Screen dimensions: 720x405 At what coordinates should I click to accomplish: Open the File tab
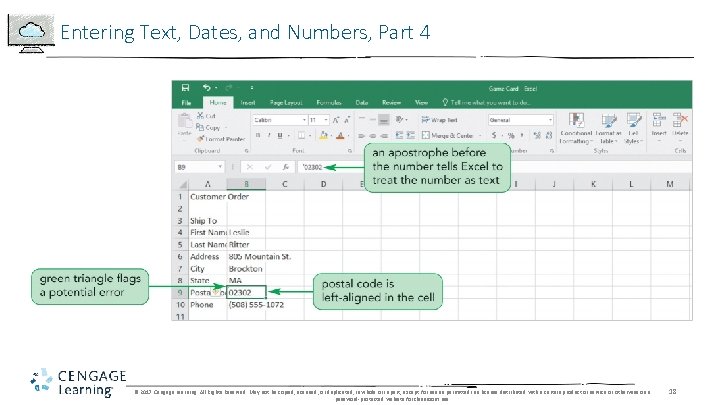(x=186, y=102)
